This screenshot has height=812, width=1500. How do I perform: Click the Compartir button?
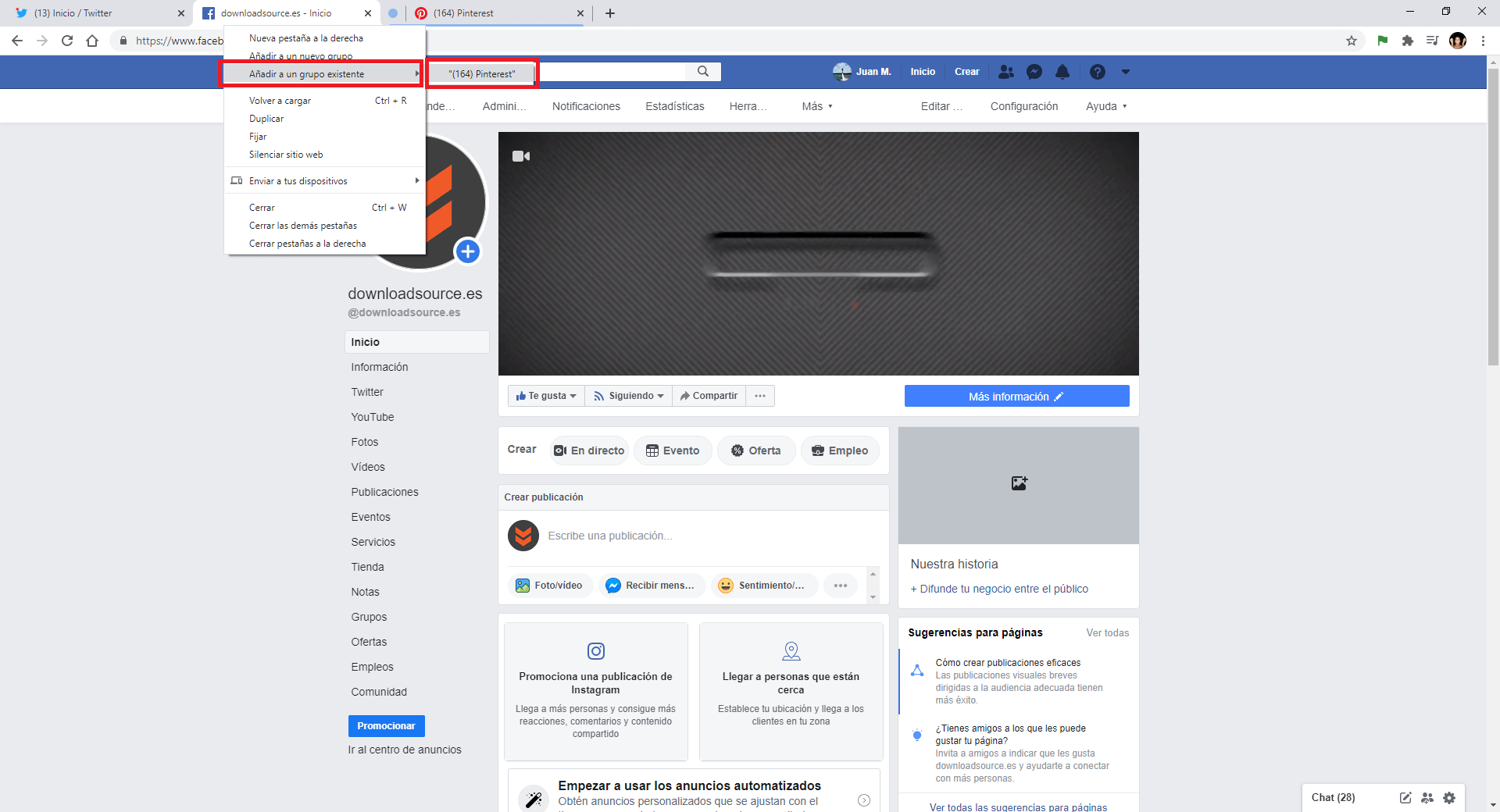[x=709, y=396]
